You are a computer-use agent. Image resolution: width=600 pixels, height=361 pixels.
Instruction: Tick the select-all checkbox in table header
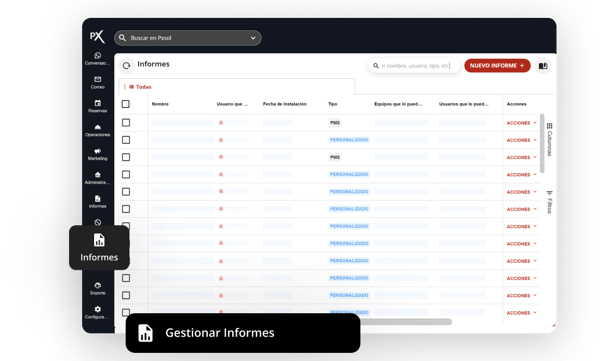[126, 104]
